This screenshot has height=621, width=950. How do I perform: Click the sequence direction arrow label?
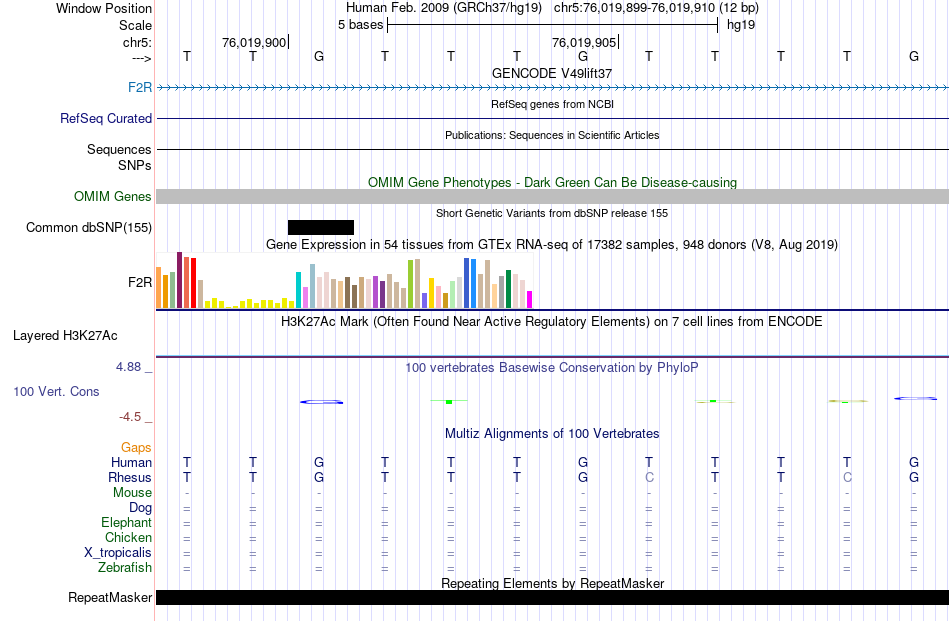tap(142, 58)
